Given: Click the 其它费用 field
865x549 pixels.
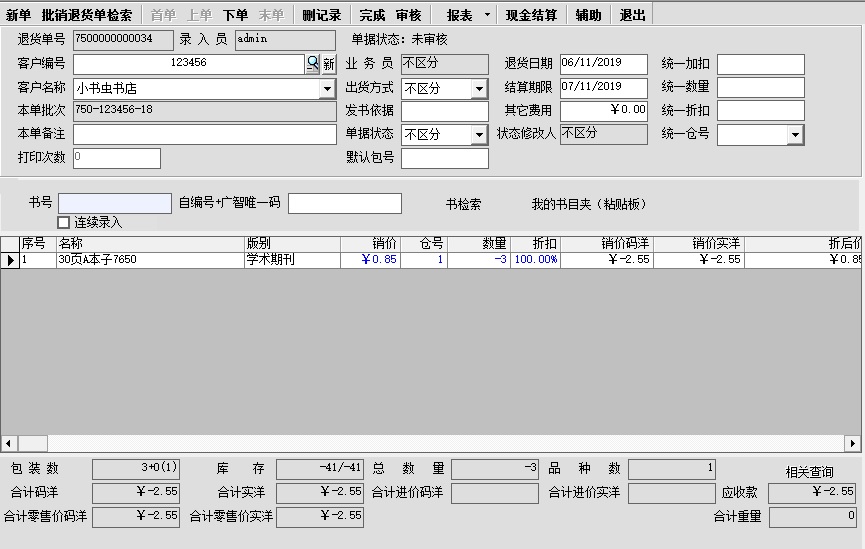Looking at the screenshot, I should (604, 111).
